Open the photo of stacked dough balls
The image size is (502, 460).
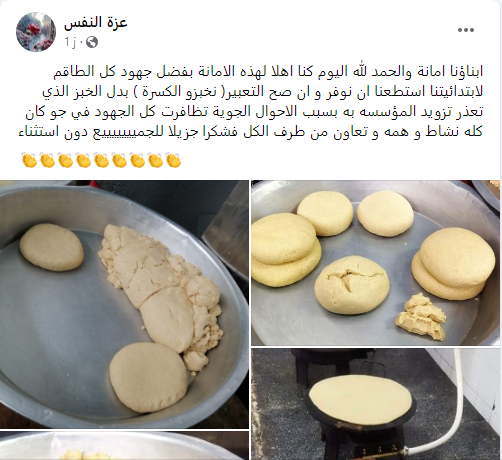[x=376, y=263]
